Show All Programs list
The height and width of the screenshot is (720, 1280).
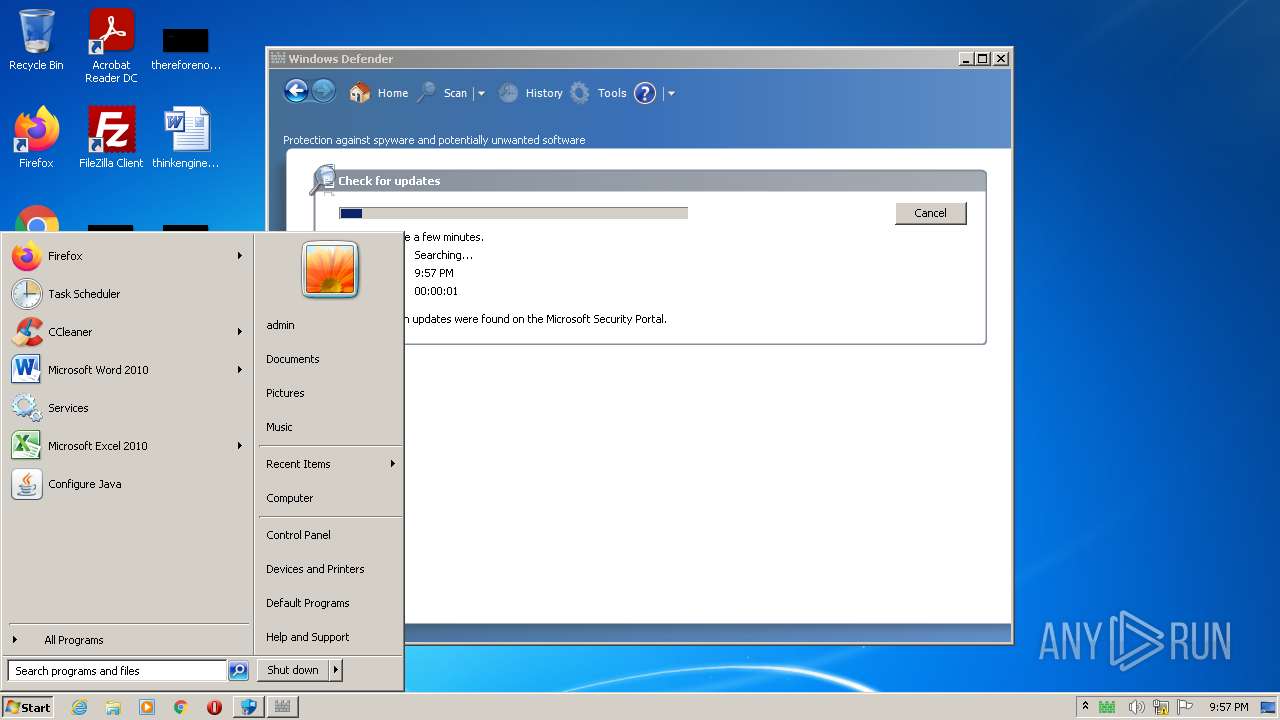pos(128,640)
